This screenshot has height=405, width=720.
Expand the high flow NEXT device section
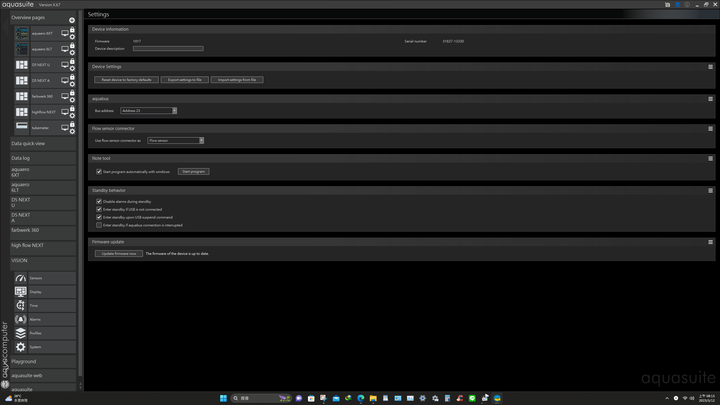[43, 246]
